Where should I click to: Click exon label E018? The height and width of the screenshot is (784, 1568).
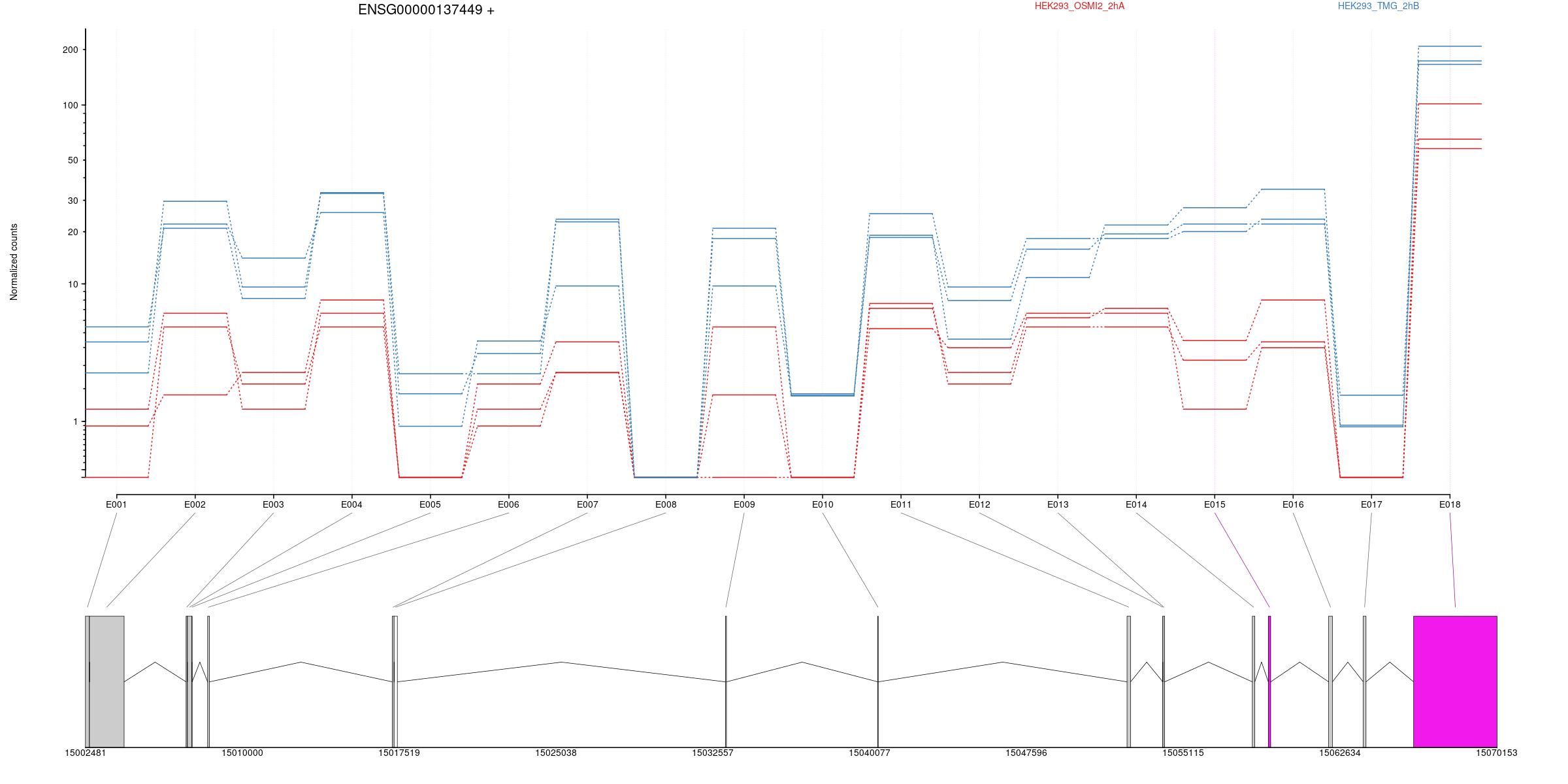pos(1450,504)
